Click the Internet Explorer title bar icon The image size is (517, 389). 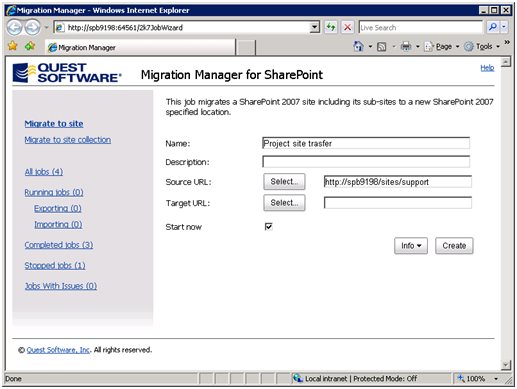tap(11, 10)
